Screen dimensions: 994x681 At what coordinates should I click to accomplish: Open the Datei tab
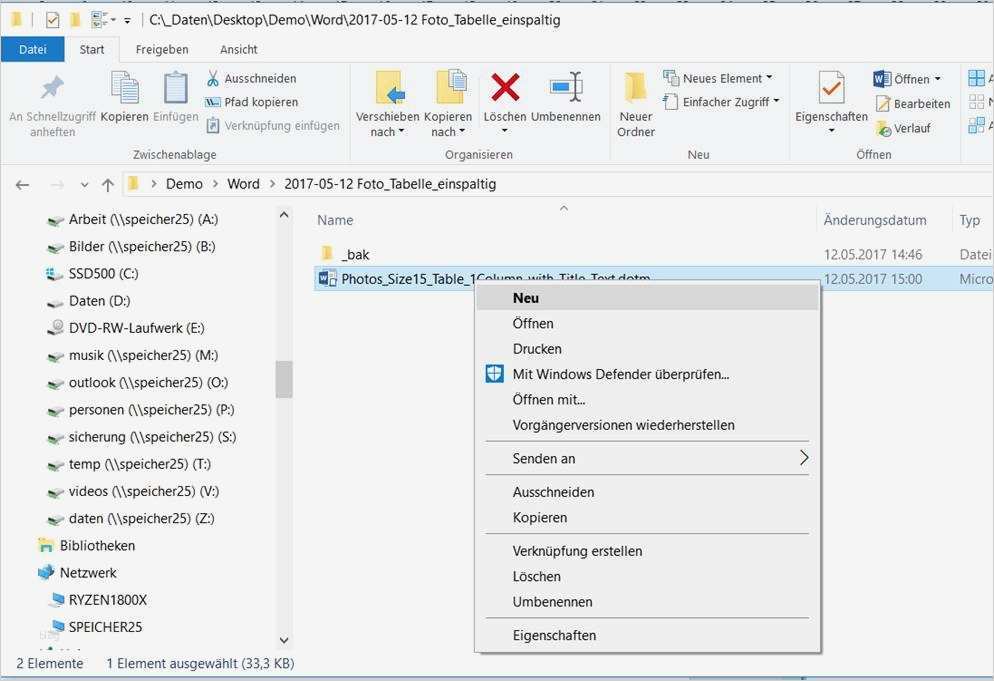[32, 49]
